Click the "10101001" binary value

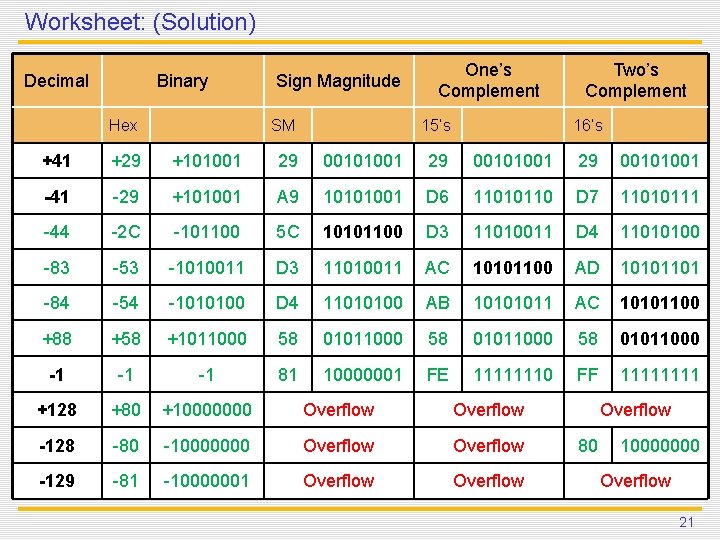pos(363,197)
